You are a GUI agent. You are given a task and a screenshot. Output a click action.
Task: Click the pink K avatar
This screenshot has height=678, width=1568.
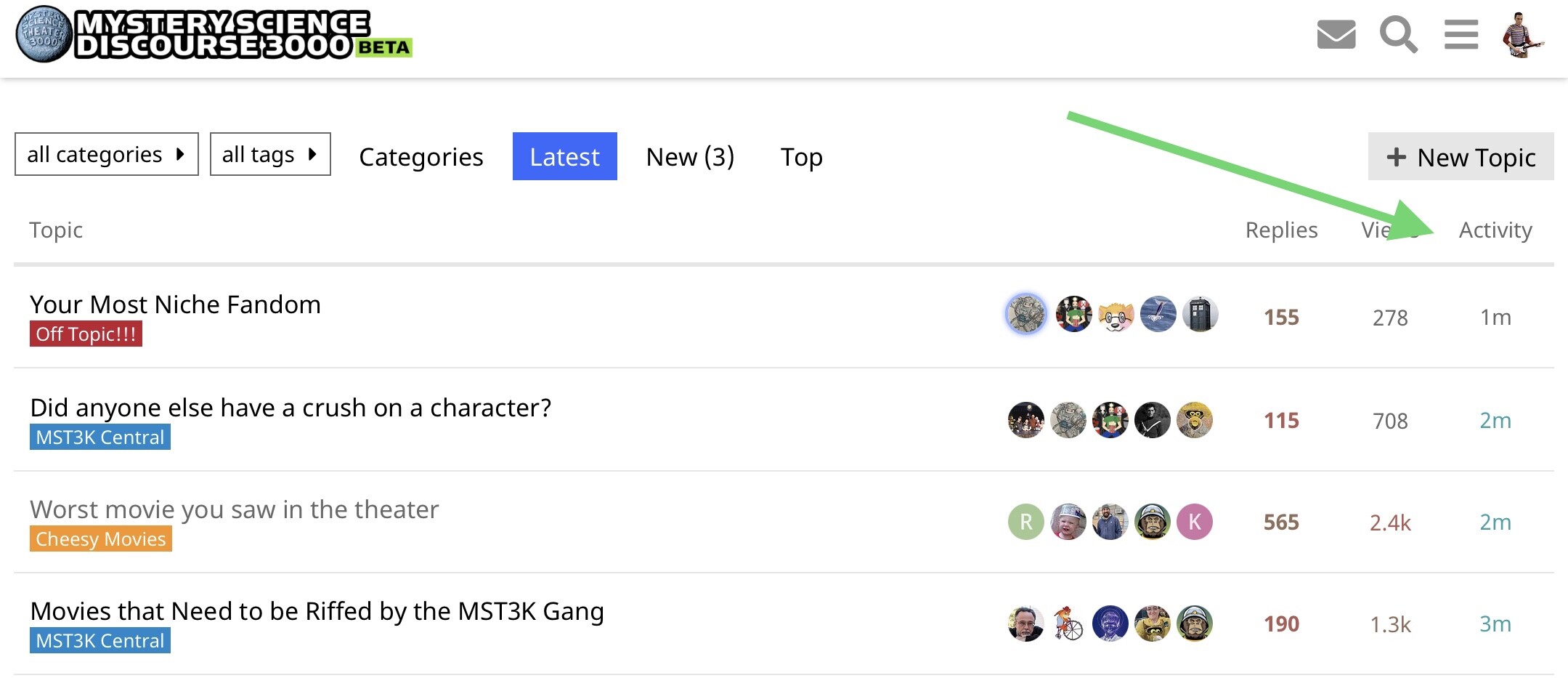pos(1195,522)
